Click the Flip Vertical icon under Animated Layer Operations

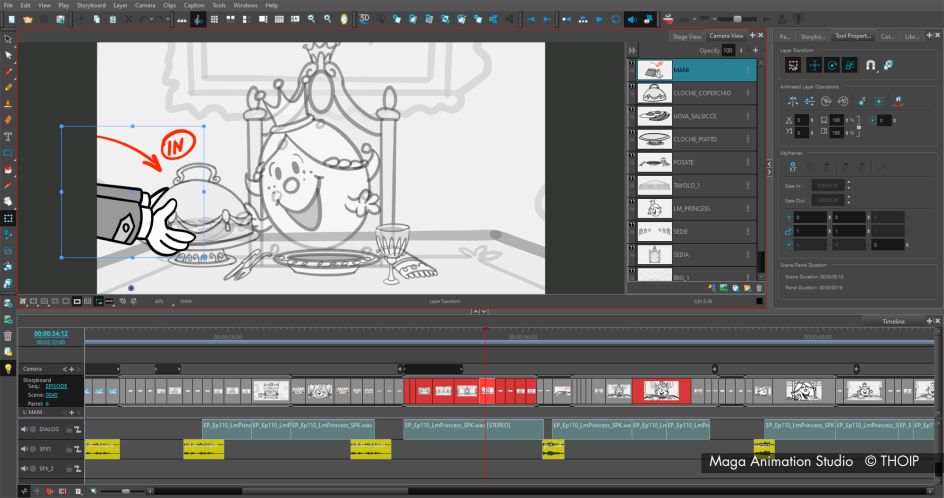[x=809, y=101]
